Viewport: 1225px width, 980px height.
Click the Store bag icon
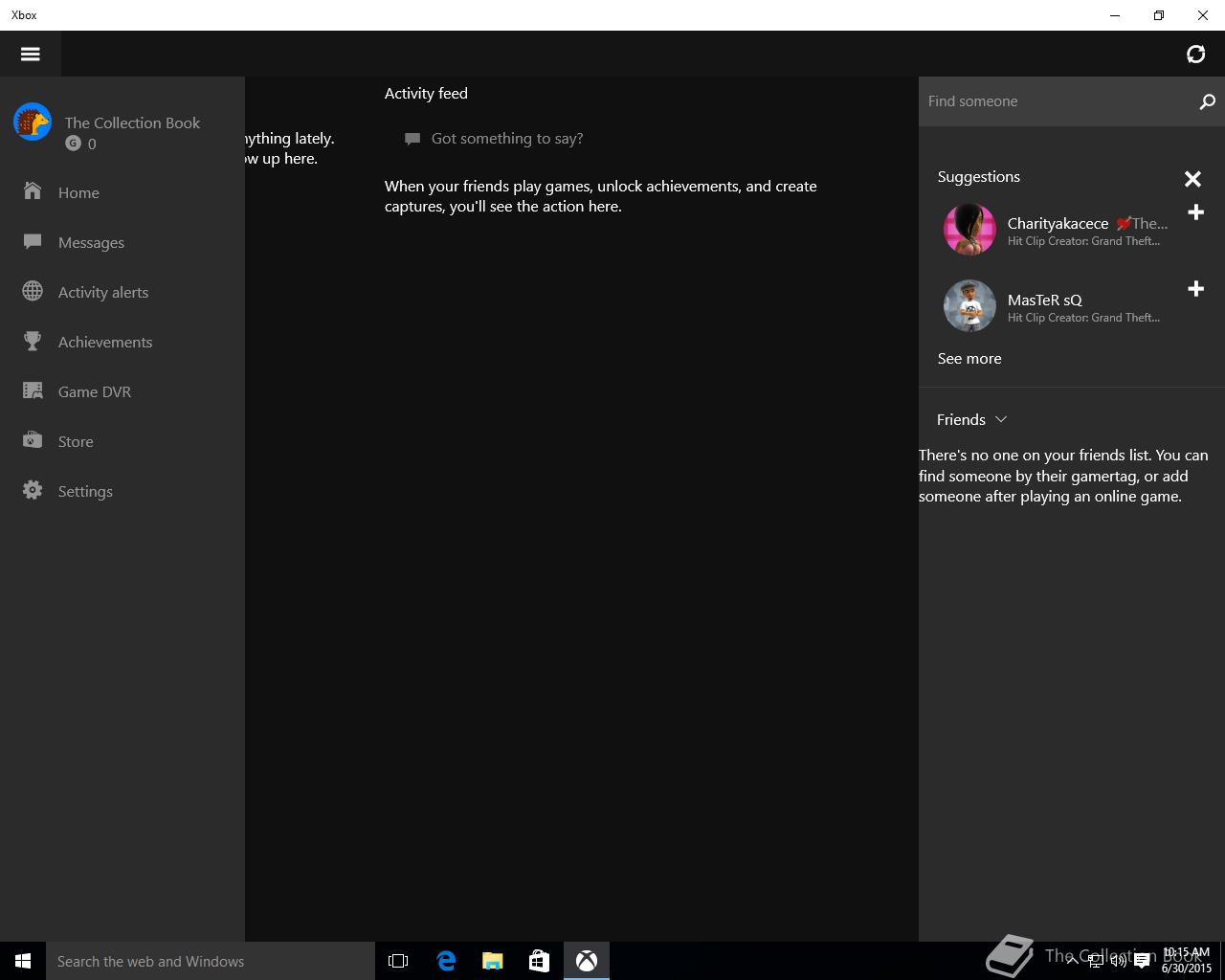click(33, 440)
